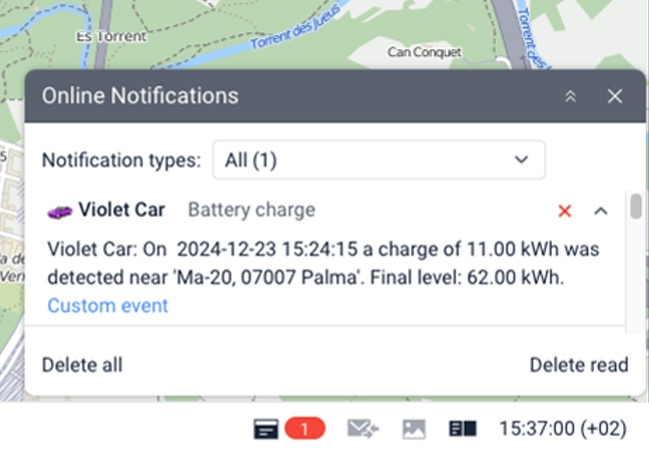Click the Can Conquet label on map
The height and width of the screenshot is (454, 649).
point(424,50)
